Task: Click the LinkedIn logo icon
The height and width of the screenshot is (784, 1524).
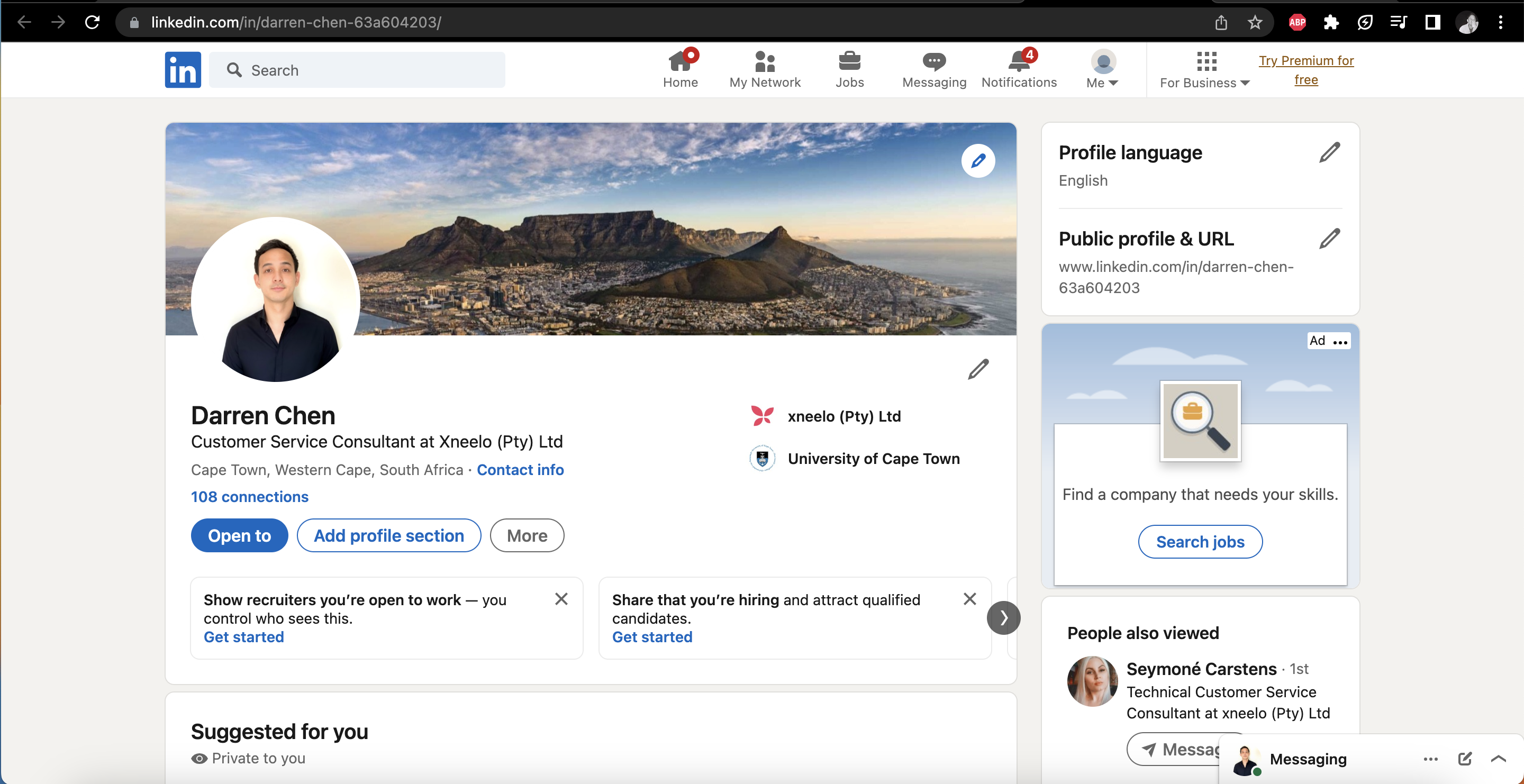Action: pos(182,70)
